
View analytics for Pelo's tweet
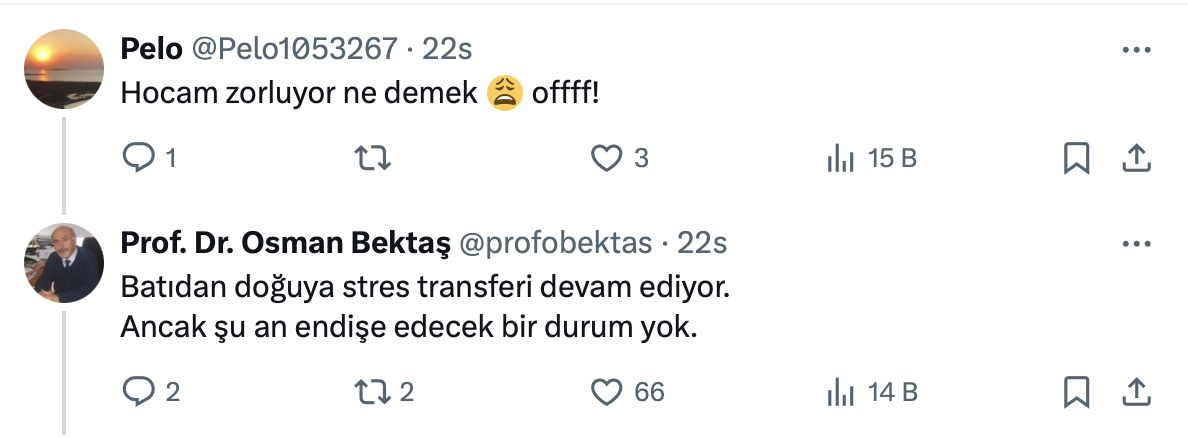(x=838, y=158)
